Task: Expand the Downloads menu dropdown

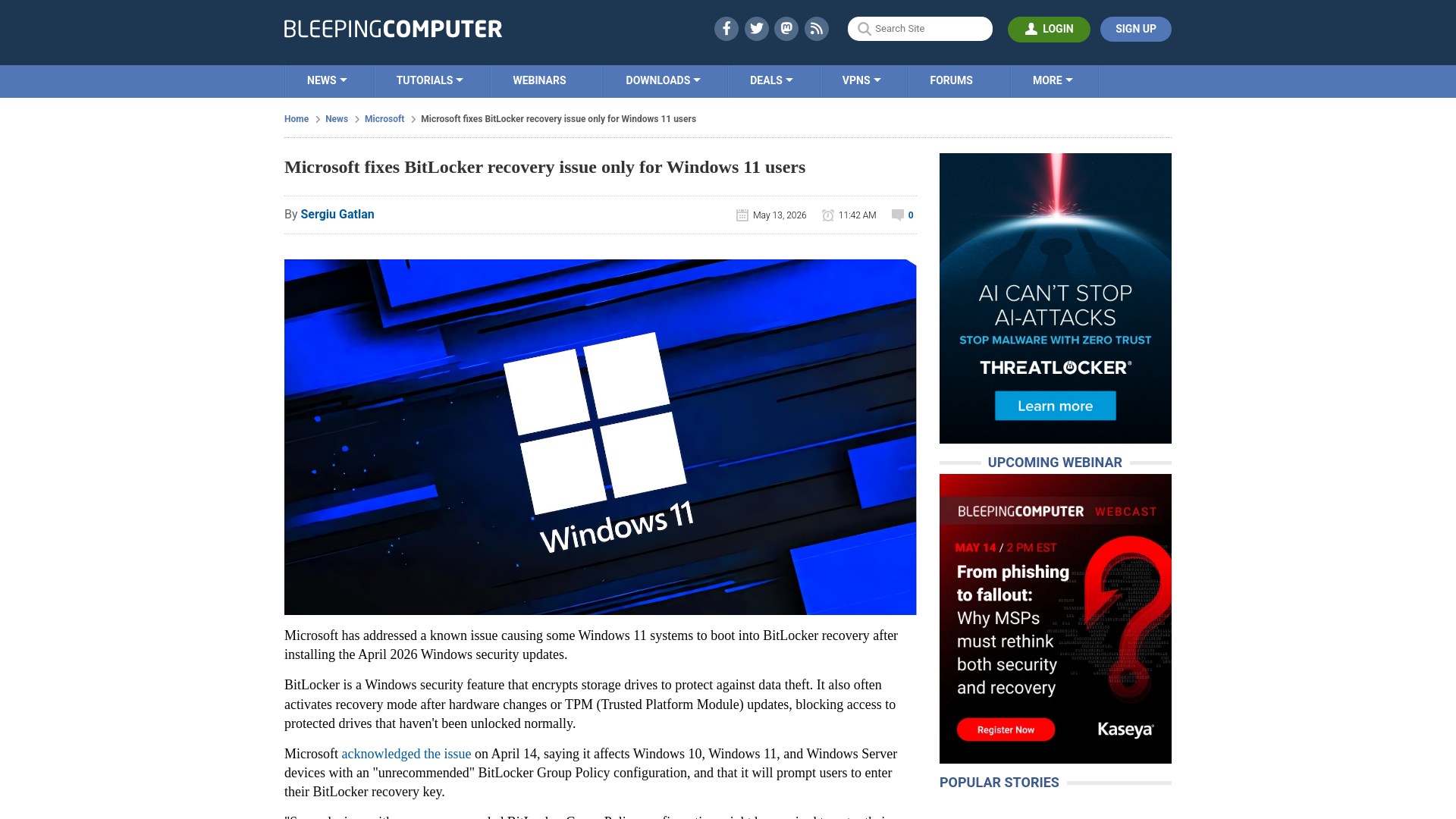Action: coord(663,80)
